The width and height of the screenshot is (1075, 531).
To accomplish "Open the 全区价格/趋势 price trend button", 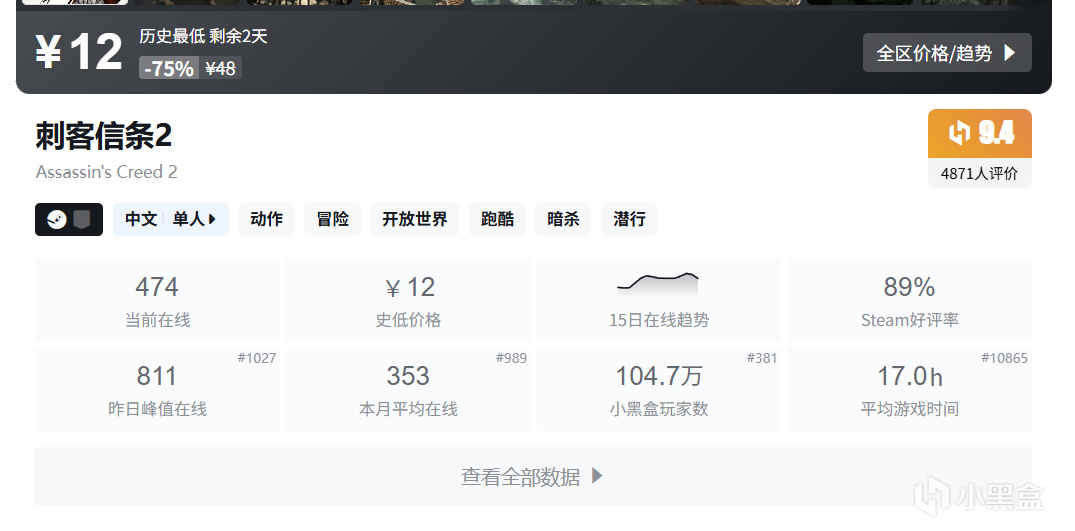I will pos(947,53).
